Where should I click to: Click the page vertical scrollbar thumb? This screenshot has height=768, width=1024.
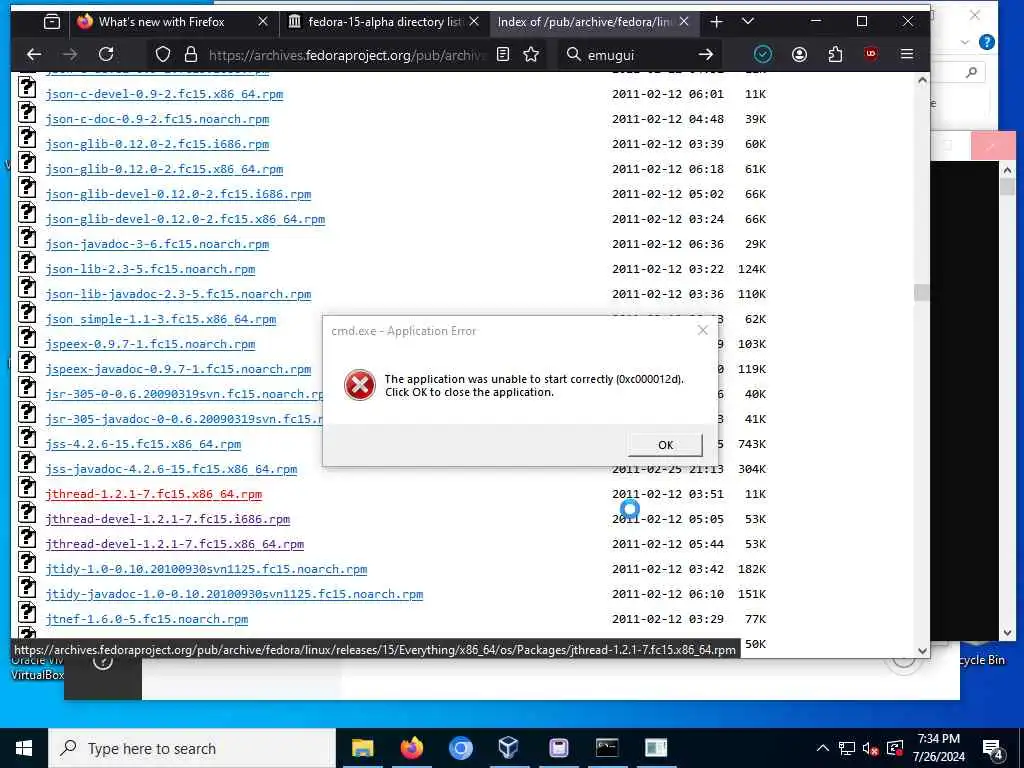pyautogui.click(x=921, y=293)
